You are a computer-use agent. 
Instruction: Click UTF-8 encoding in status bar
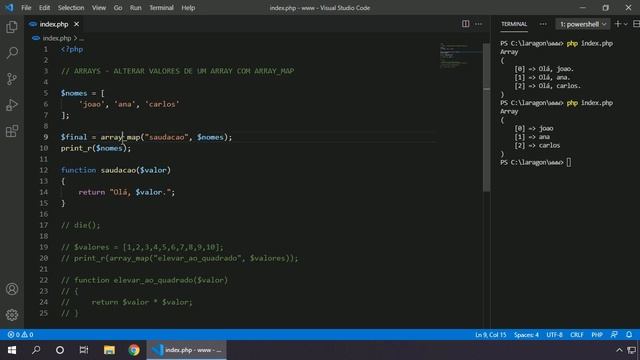click(x=554, y=335)
